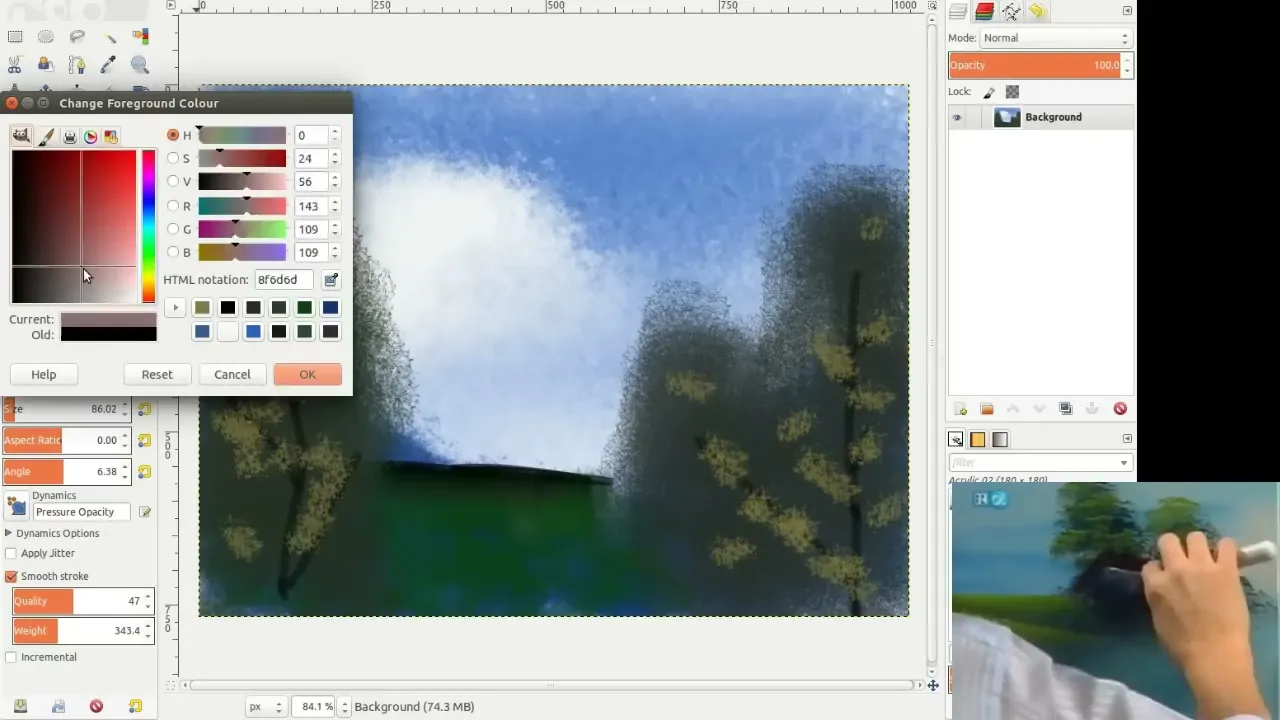1280x720 pixels.
Task: Confirm the colour with OK
Action: click(307, 374)
